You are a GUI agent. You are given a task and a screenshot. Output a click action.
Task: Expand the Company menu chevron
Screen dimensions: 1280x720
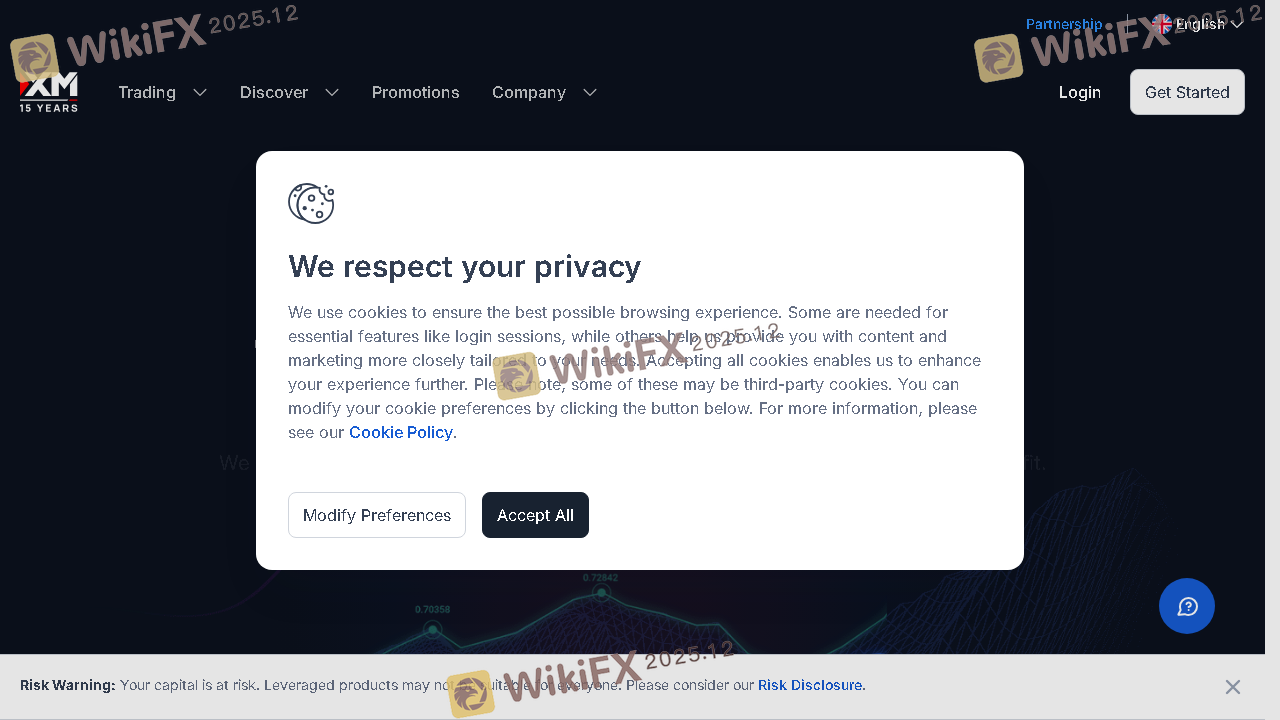click(590, 92)
